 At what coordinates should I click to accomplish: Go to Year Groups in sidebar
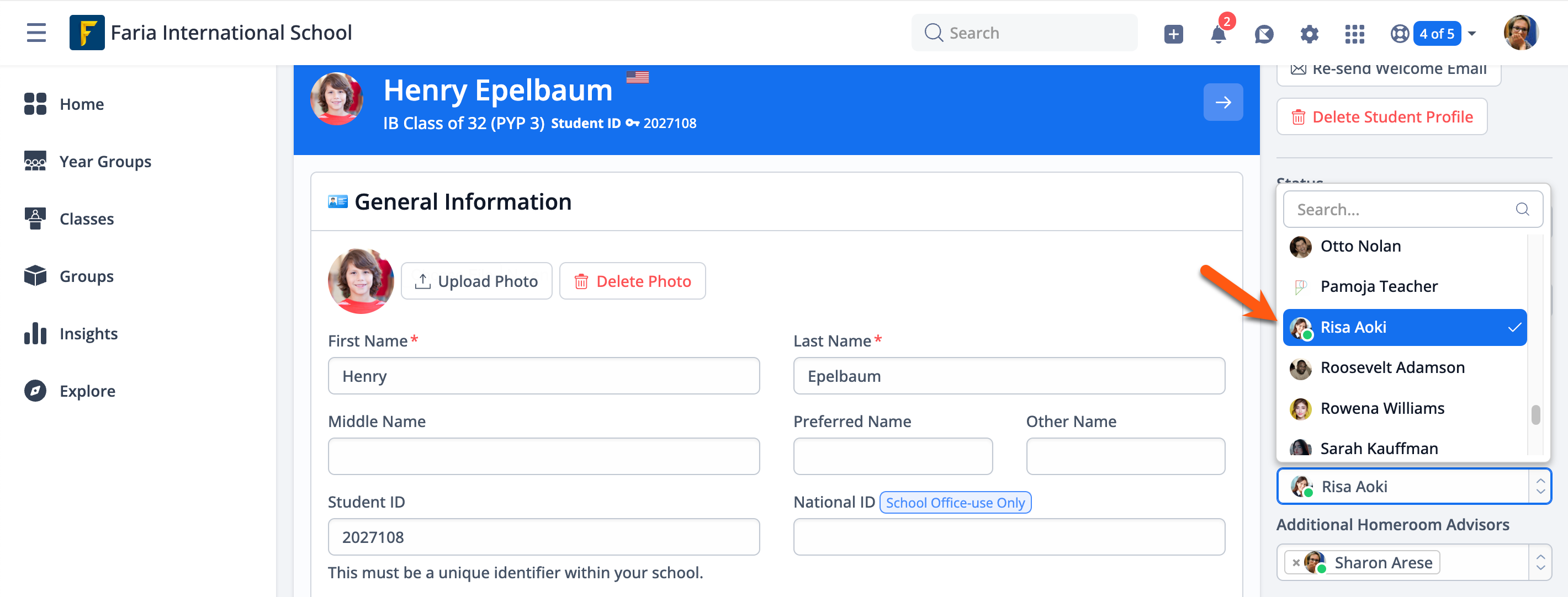pyautogui.click(x=105, y=162)
